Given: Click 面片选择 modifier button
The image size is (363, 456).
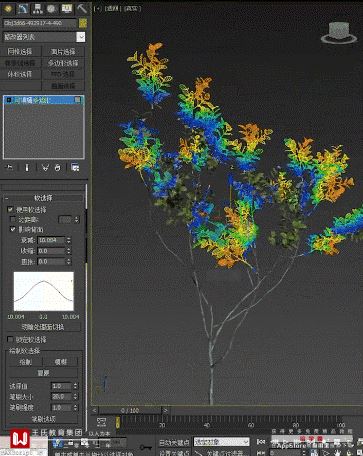Looking at the screenshot, I should pyautogui.click(x=63, y=51).
